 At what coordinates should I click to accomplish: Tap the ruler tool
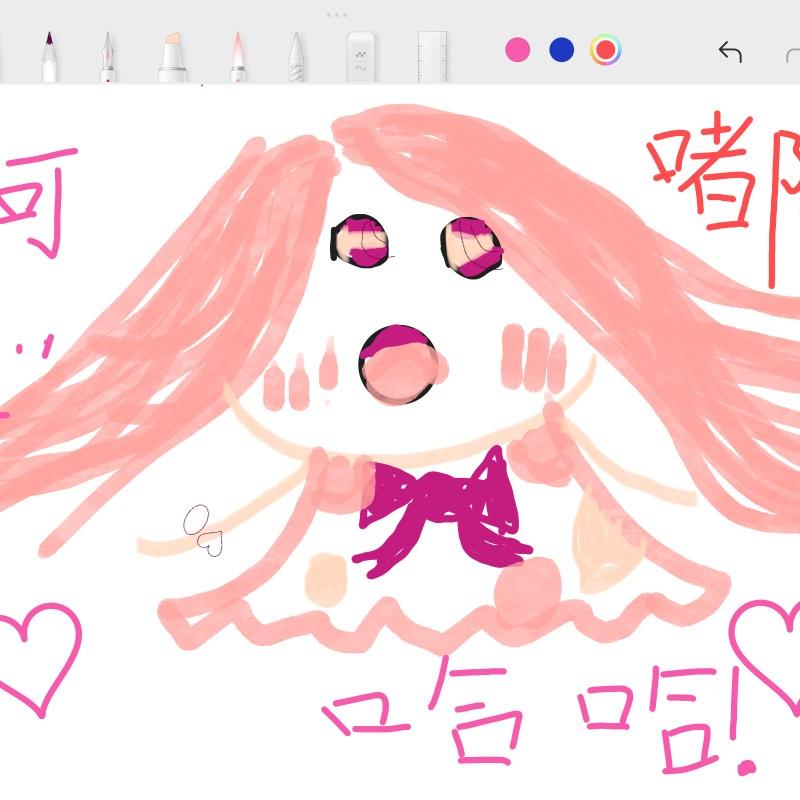[432, 57]
